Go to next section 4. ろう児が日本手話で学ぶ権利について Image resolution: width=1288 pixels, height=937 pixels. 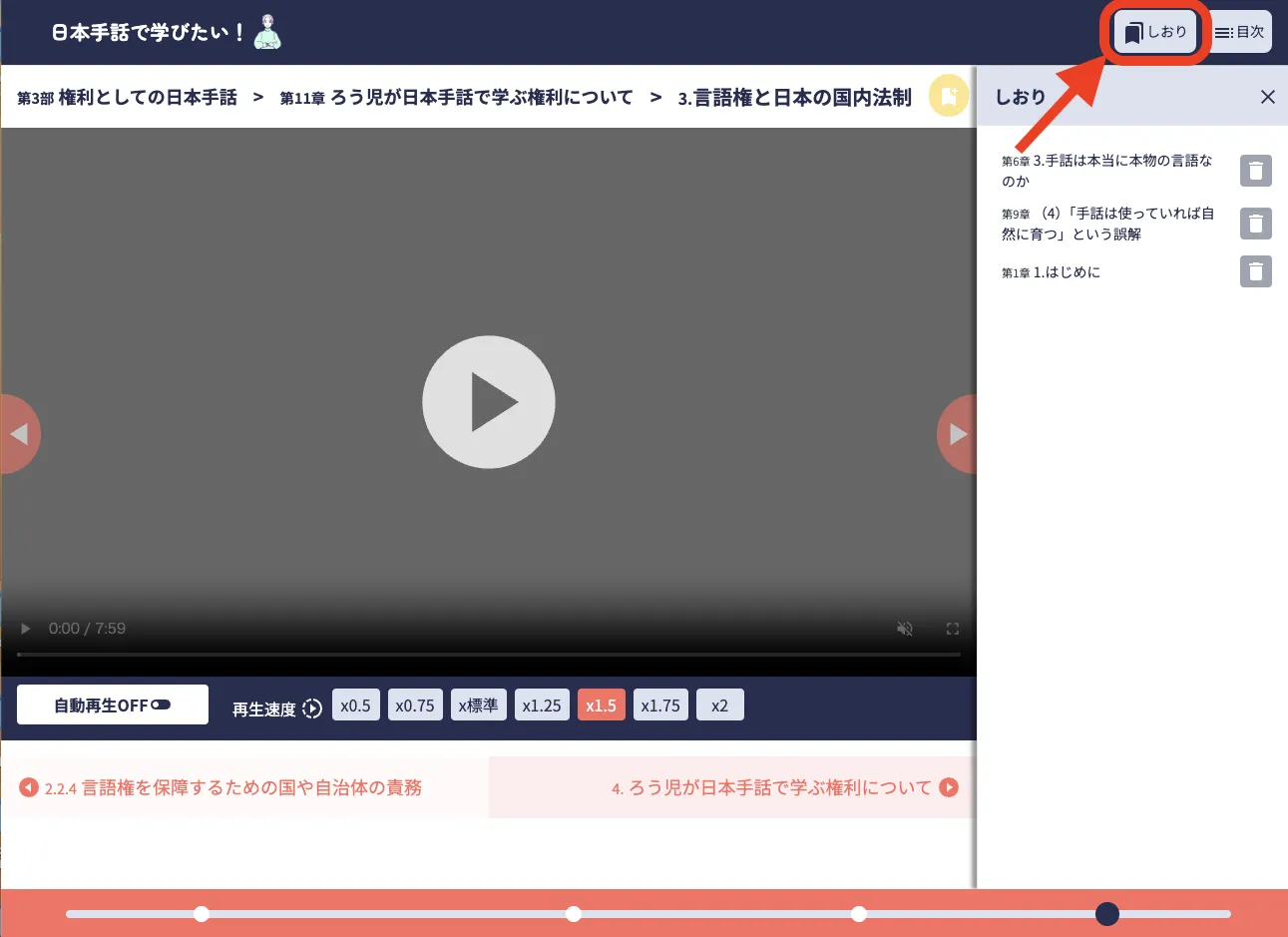click(x=783, y=787)
